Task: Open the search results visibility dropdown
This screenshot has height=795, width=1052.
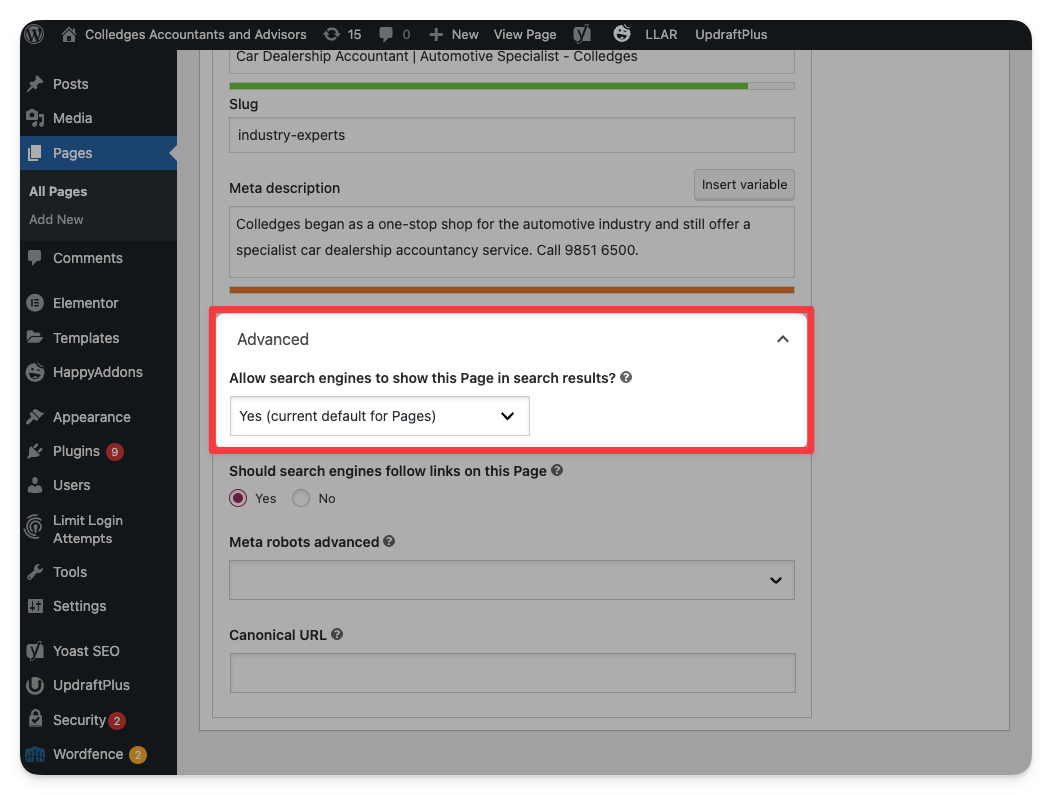Action: click(379, 416)
